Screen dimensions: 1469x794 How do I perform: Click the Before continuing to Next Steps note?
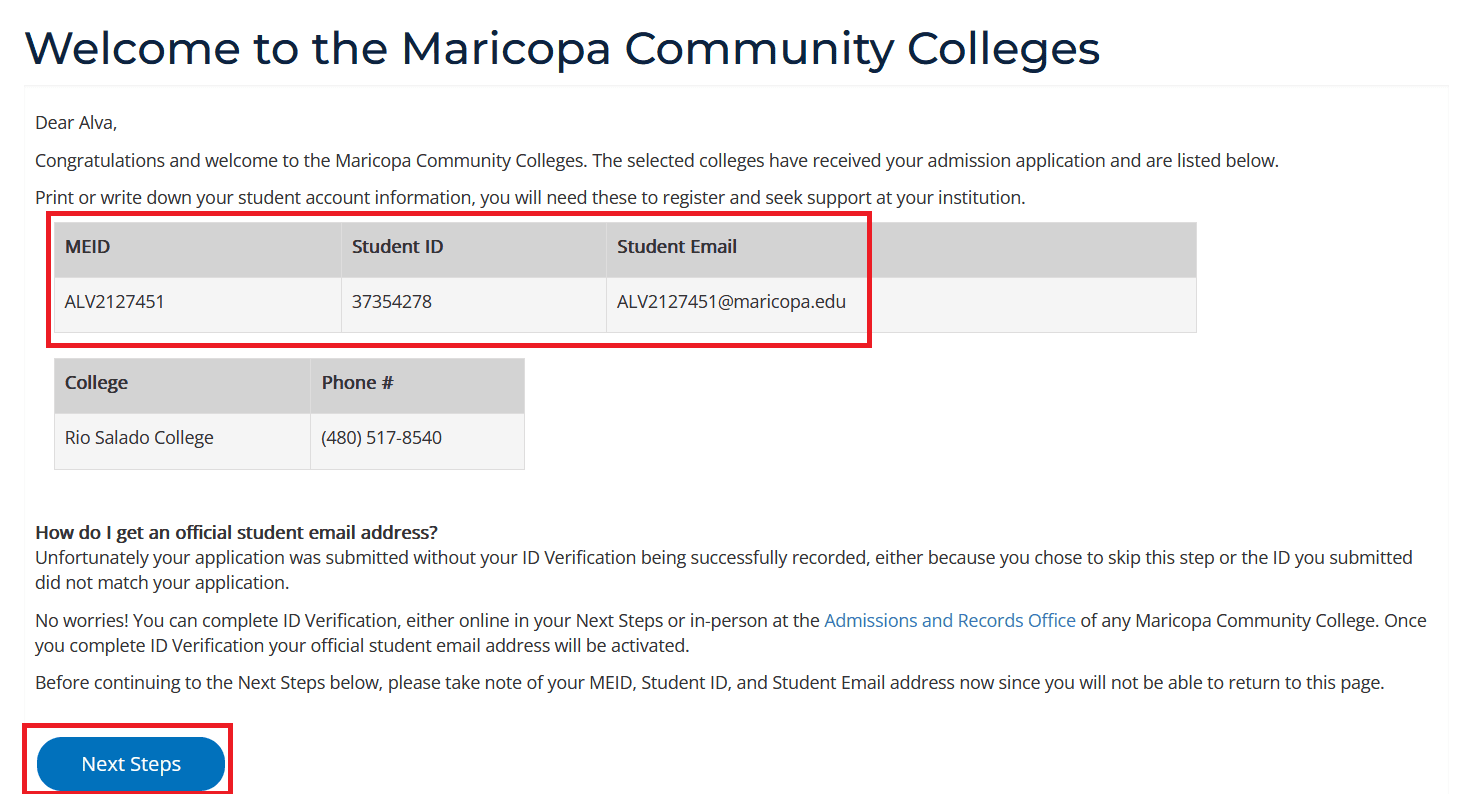point(709,684)
